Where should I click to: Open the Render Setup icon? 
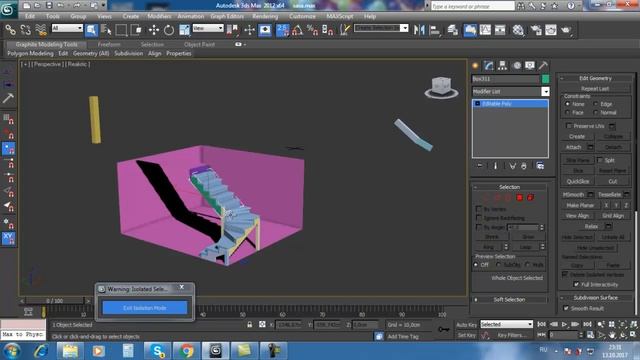click(536, 30)
